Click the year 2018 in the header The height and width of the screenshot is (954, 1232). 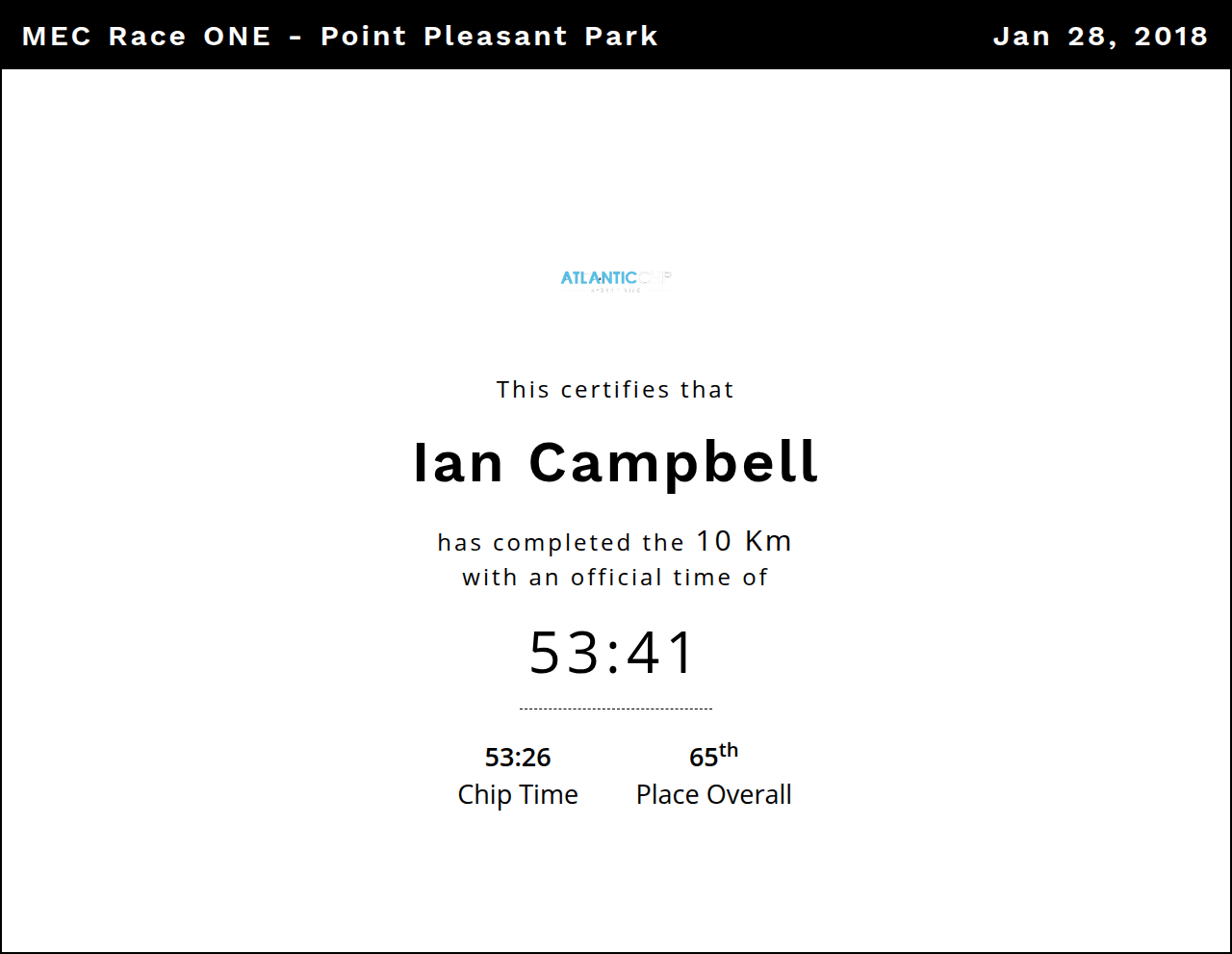pos(1170,37)
